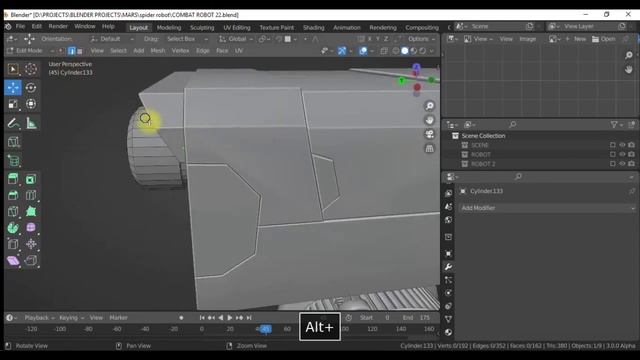Open the Modifier properties wrench tab
This screenshot has width=640, height=360.
coord(448,267)
